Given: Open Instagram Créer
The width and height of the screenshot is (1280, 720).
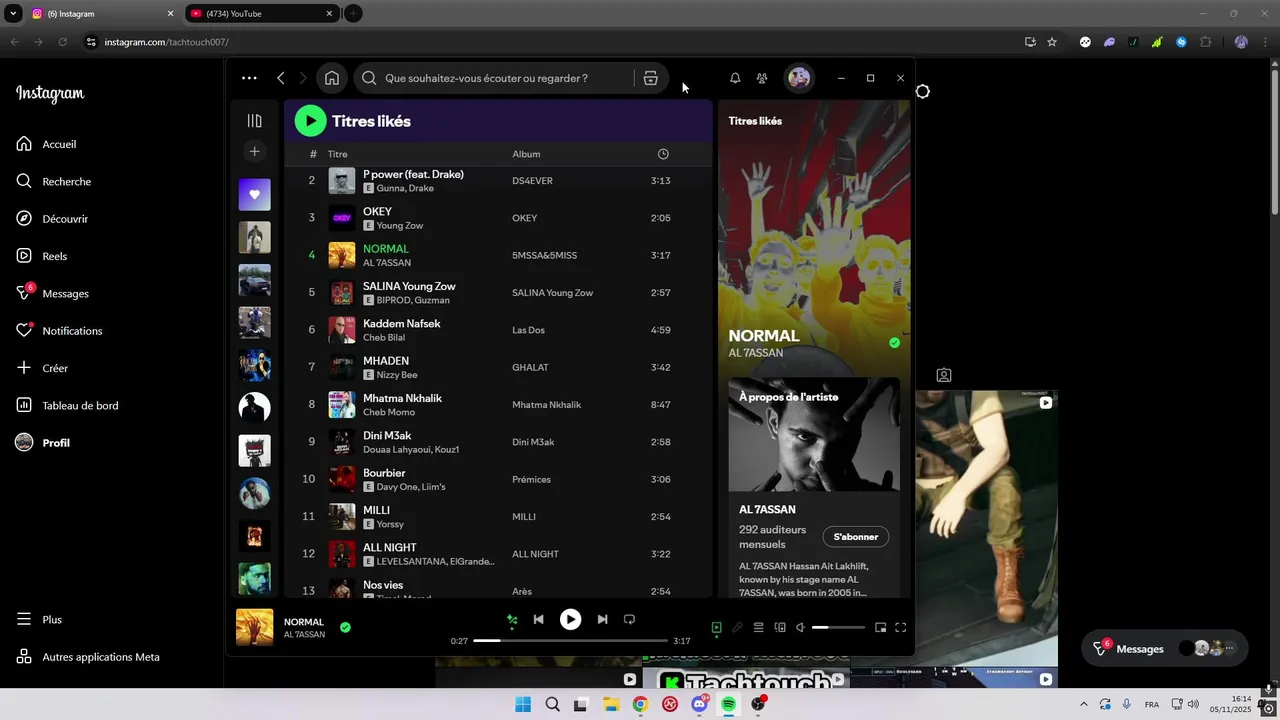Looking at the screenshot, I should pyautogui.click(x=42, y=368).
